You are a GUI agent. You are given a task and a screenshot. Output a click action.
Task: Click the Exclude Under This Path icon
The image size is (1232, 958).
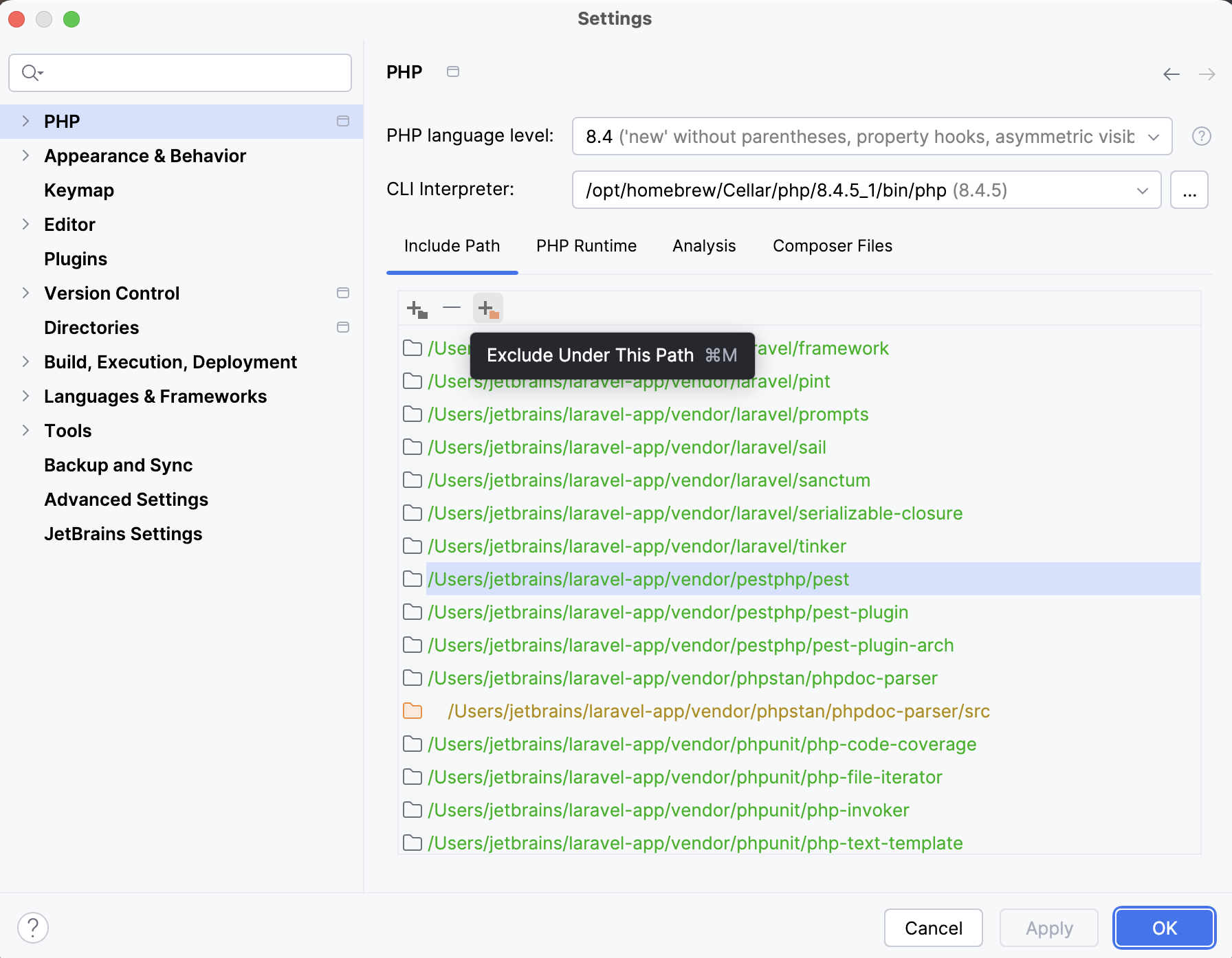[488, 308]
